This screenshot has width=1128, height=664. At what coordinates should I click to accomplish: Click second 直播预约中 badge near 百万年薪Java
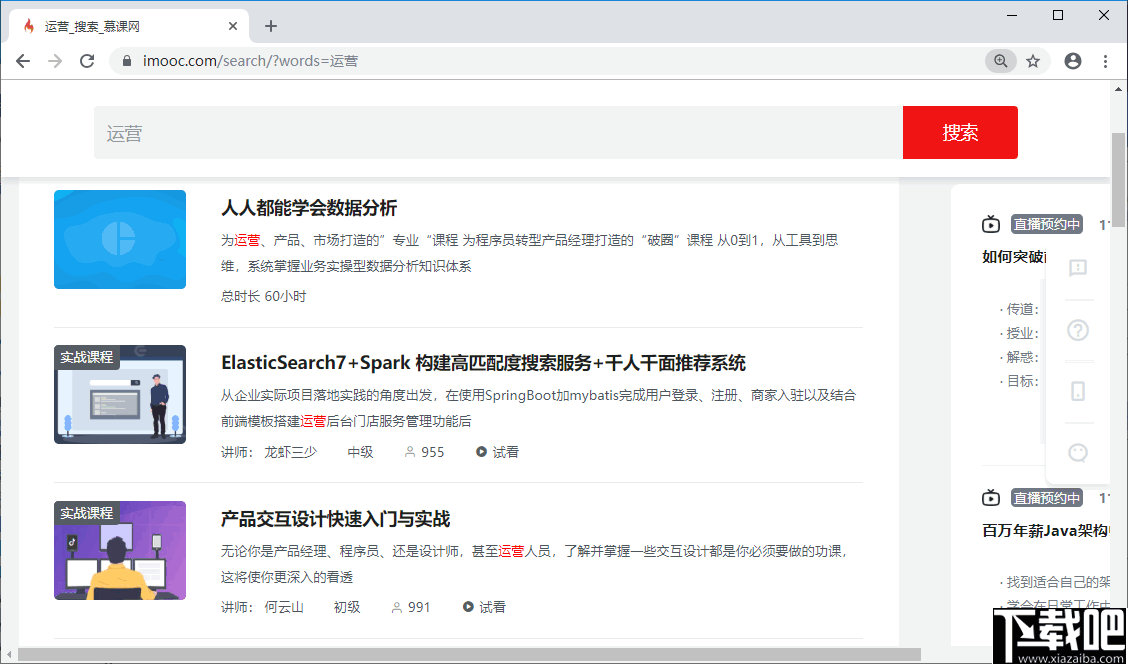coord(1047,498)
